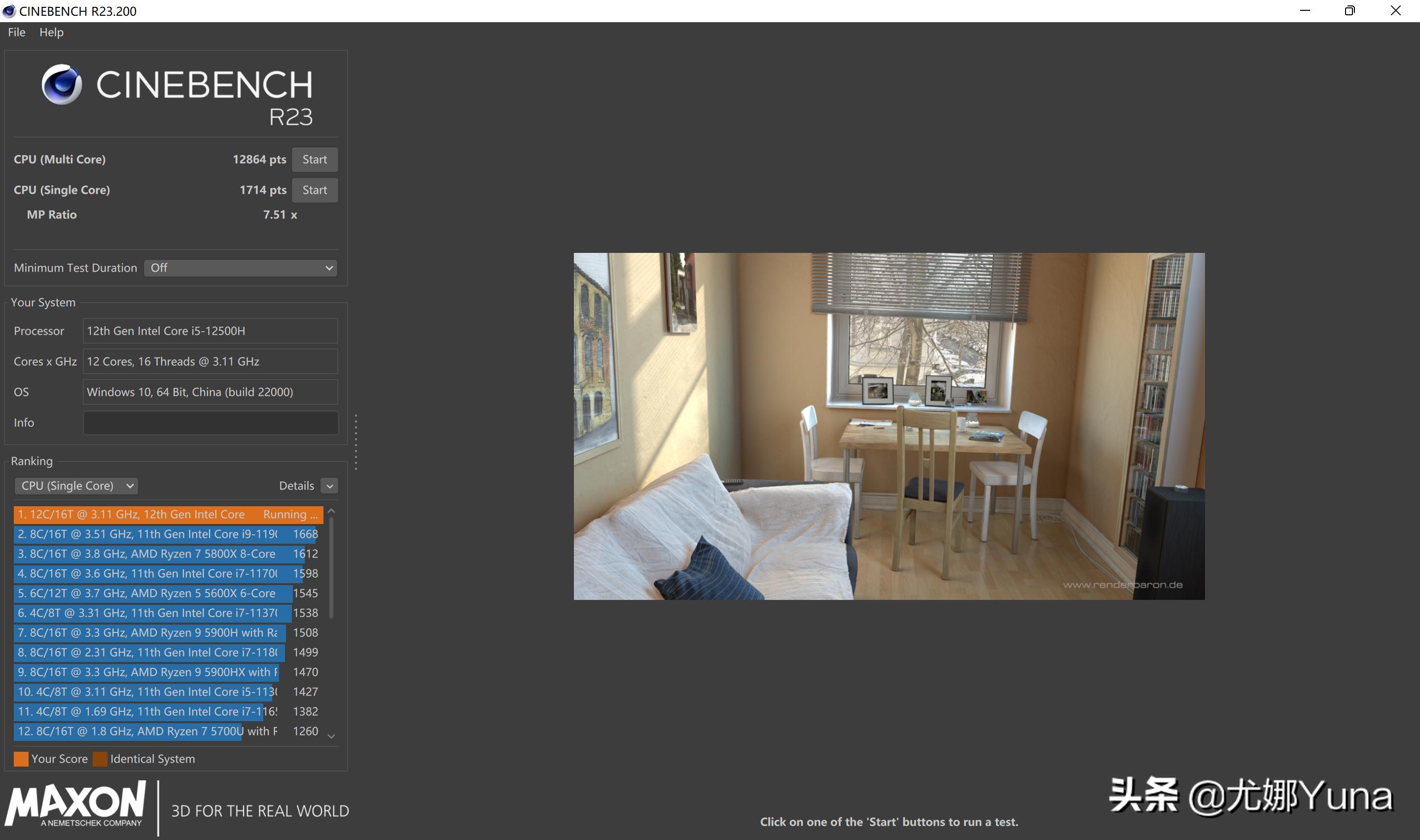Click the Identical System legend square
The width and height of the screenshot is (1420, 840).
pos(101,759)
